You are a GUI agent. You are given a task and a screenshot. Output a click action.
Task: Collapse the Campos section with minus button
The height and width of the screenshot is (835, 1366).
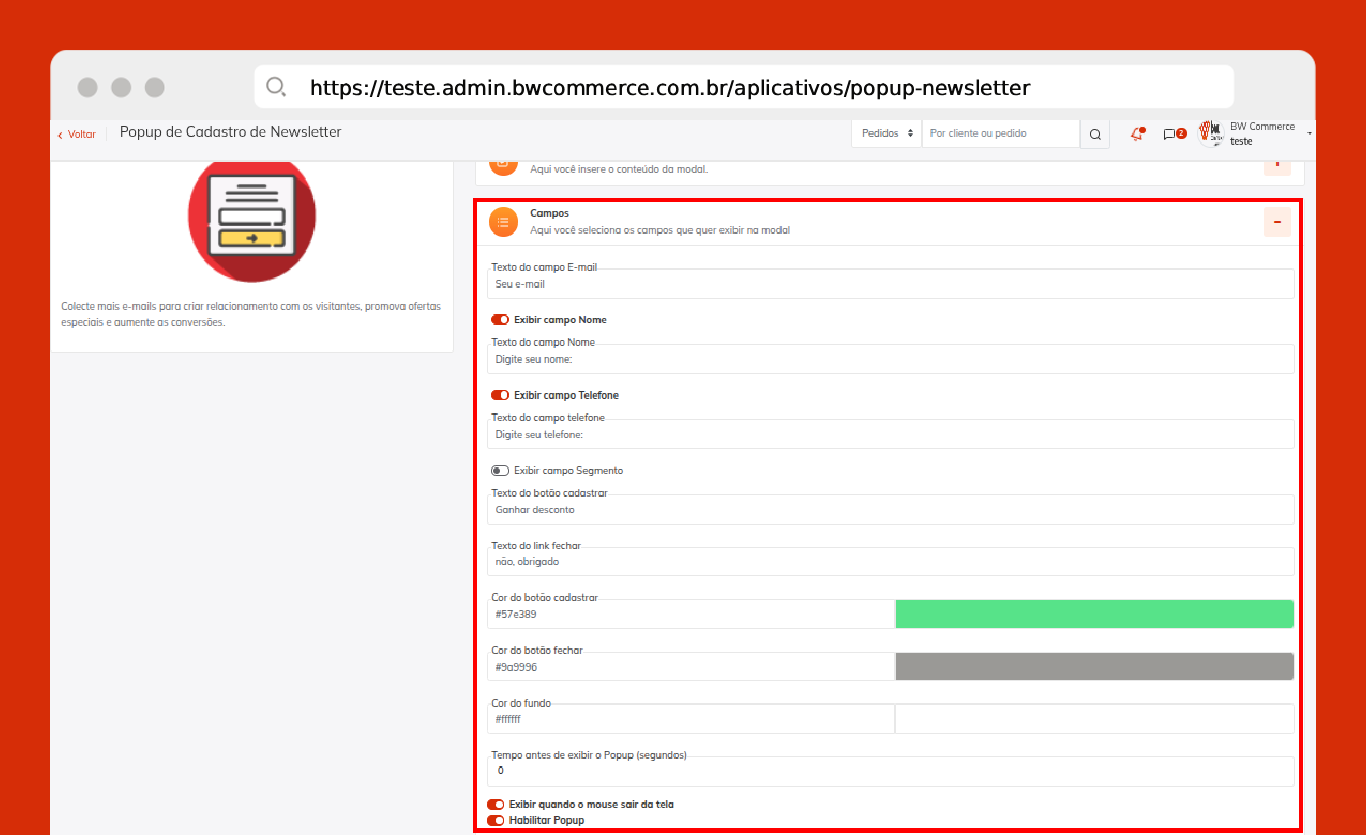coord(1277,222)
